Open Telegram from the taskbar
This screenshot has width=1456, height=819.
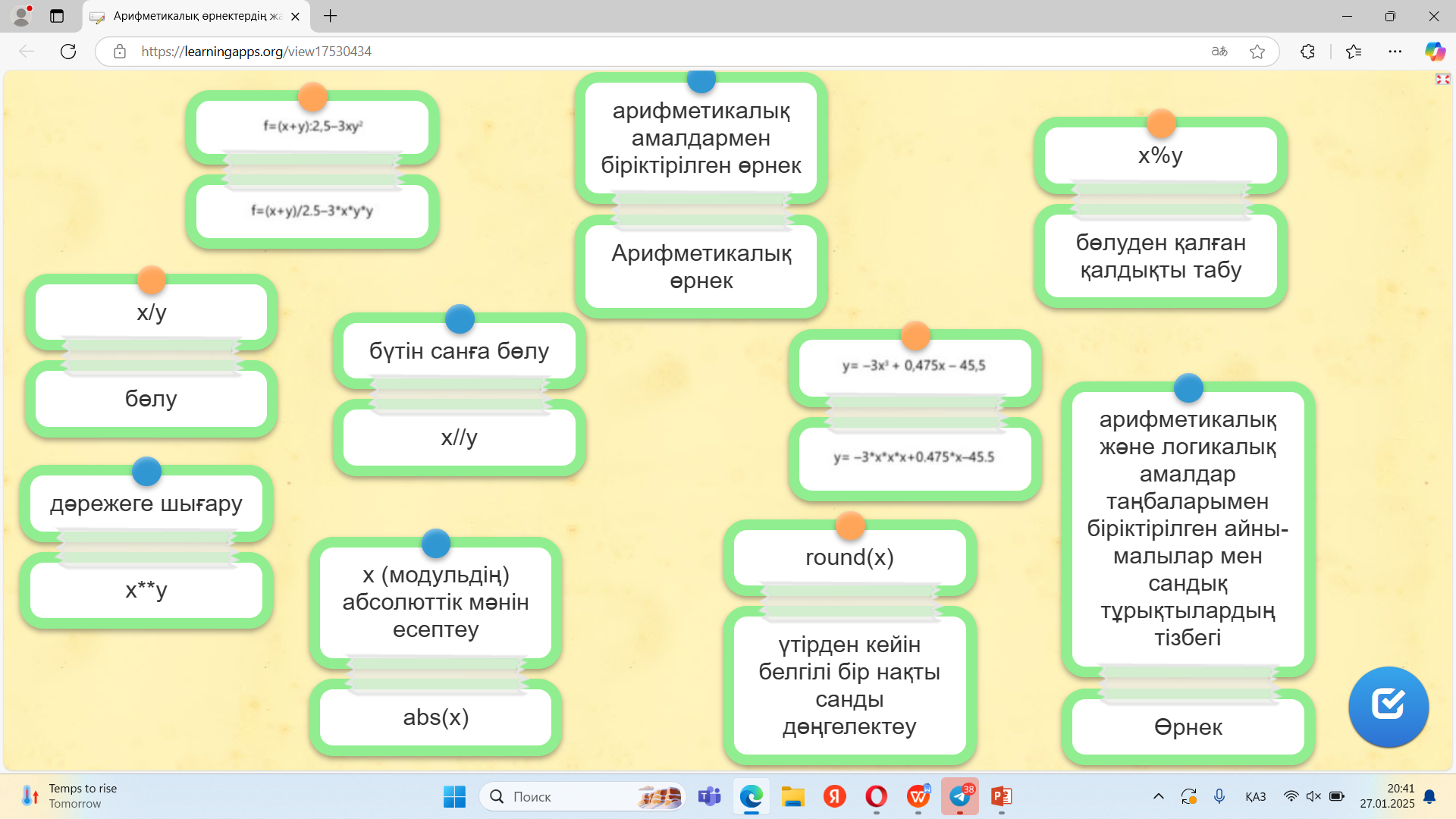pos(960,796)
